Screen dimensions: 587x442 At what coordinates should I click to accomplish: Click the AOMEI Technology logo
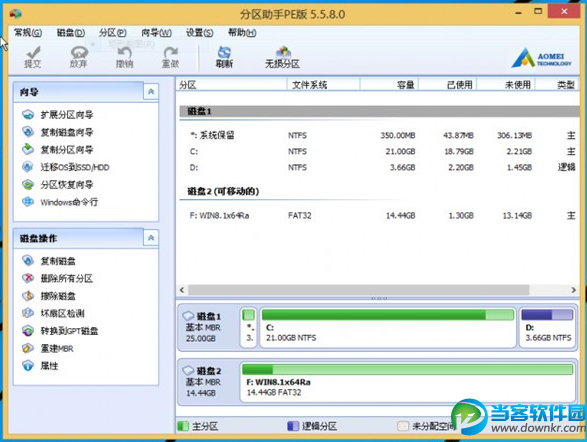[x=541, y=58]
